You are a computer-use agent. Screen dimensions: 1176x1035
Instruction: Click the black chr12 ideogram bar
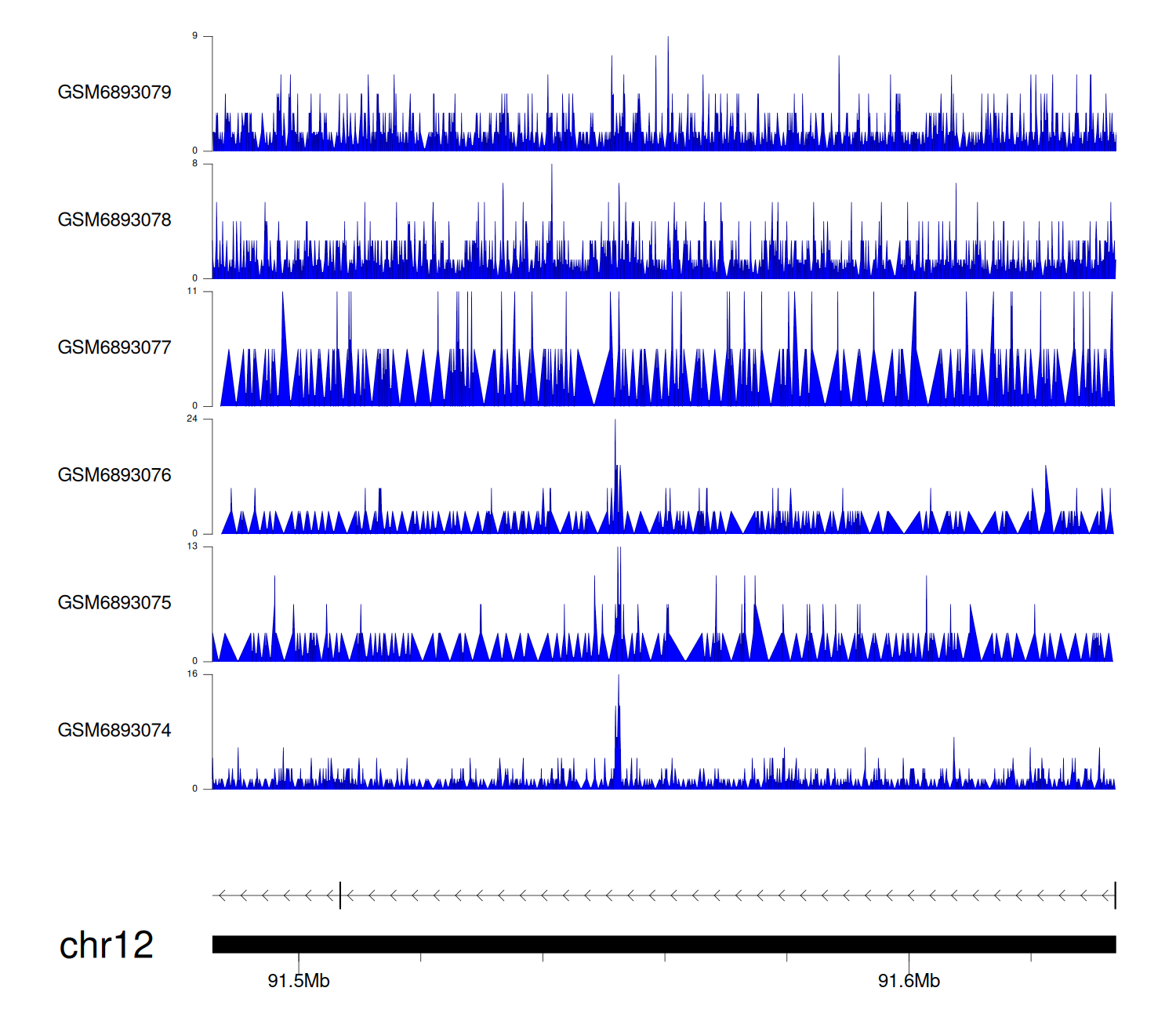(663, 944)
